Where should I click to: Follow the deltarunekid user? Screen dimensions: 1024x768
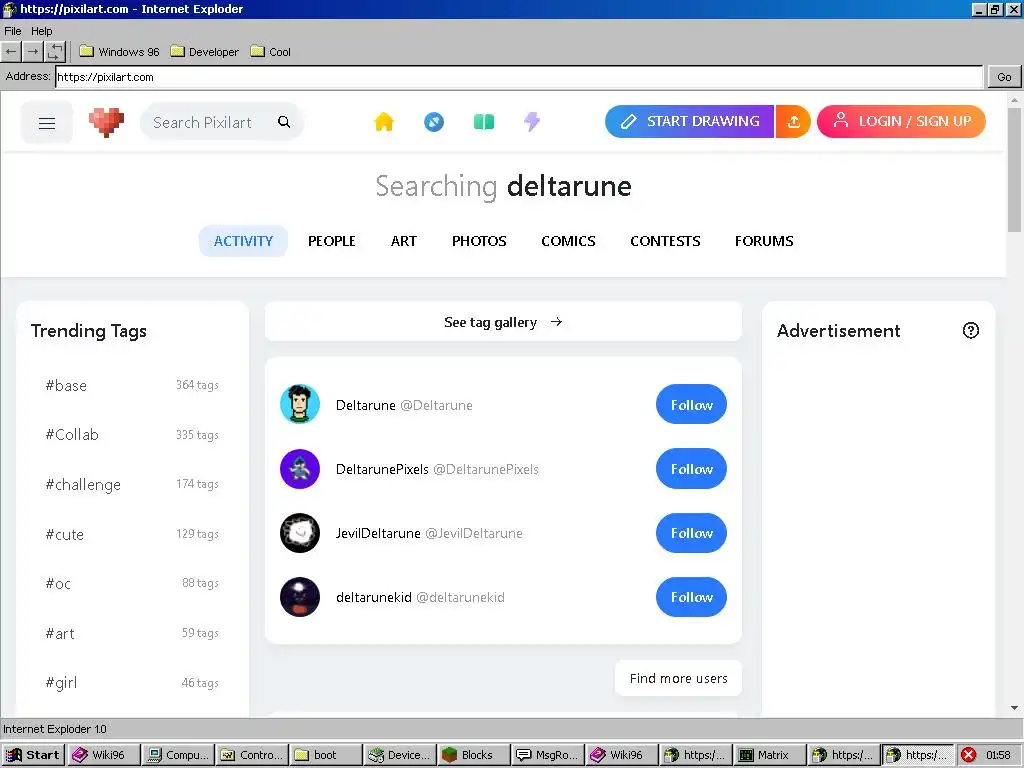[x=691, y=597]
